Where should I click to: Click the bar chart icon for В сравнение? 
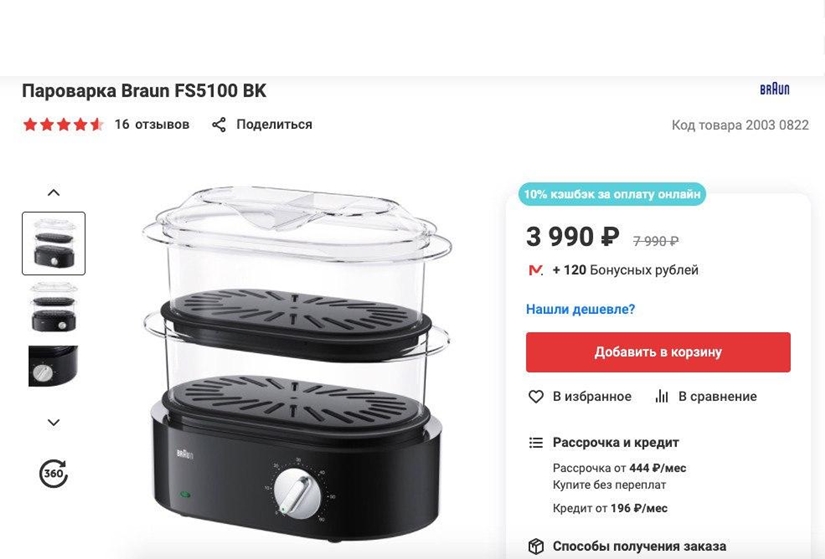(x=661, y=397)
